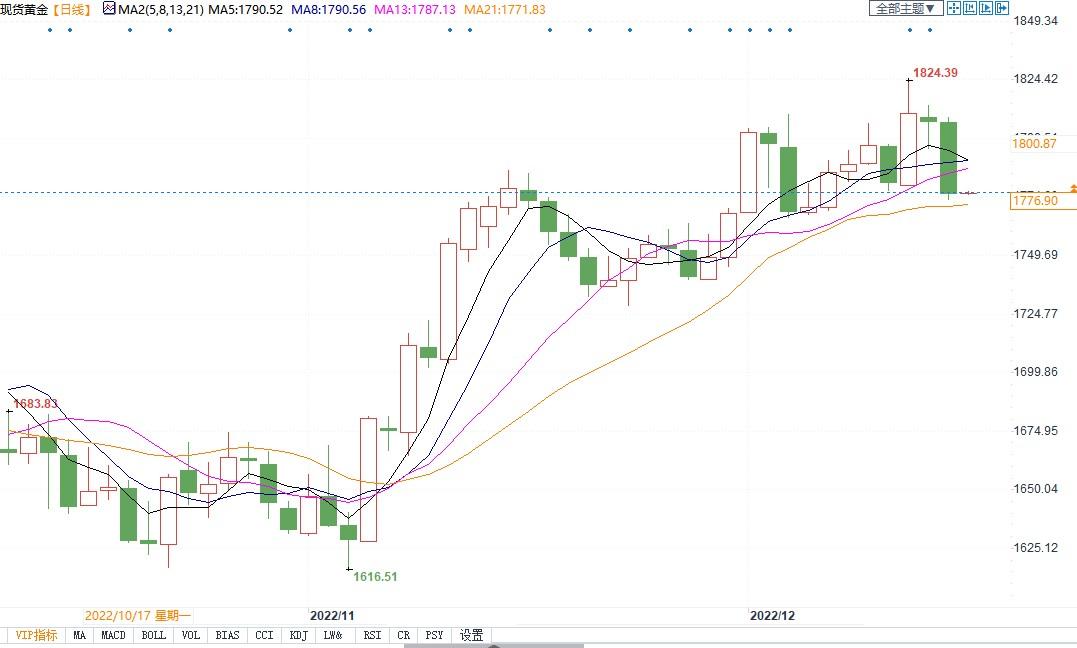Click the crosshair cursor icon
This screenshot has width=1077, height=648.
coord(954,9)
